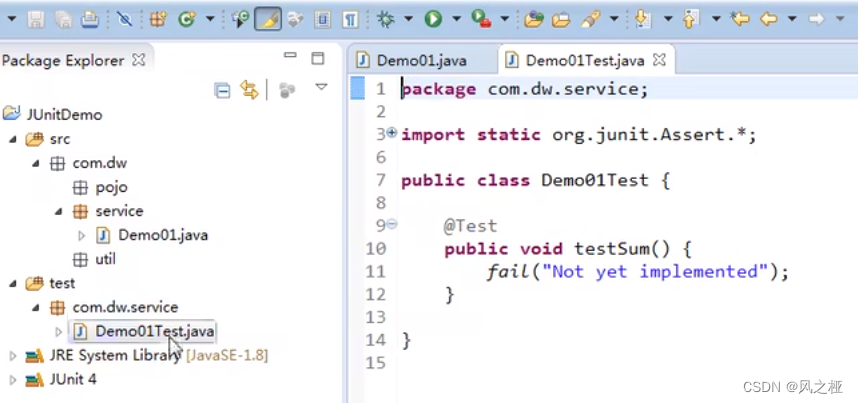Expand the JUnit 4 library node
Image resolution: width=858 pixels, height=403 pixels.
pos(13,379)
